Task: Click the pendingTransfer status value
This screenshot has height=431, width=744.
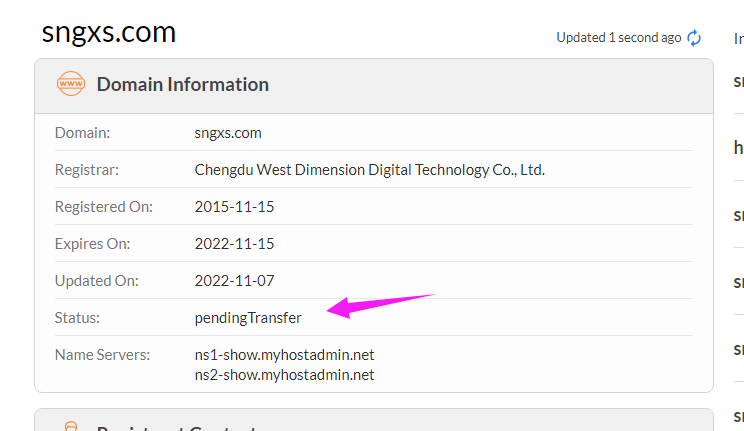Action: pos(248,317)
